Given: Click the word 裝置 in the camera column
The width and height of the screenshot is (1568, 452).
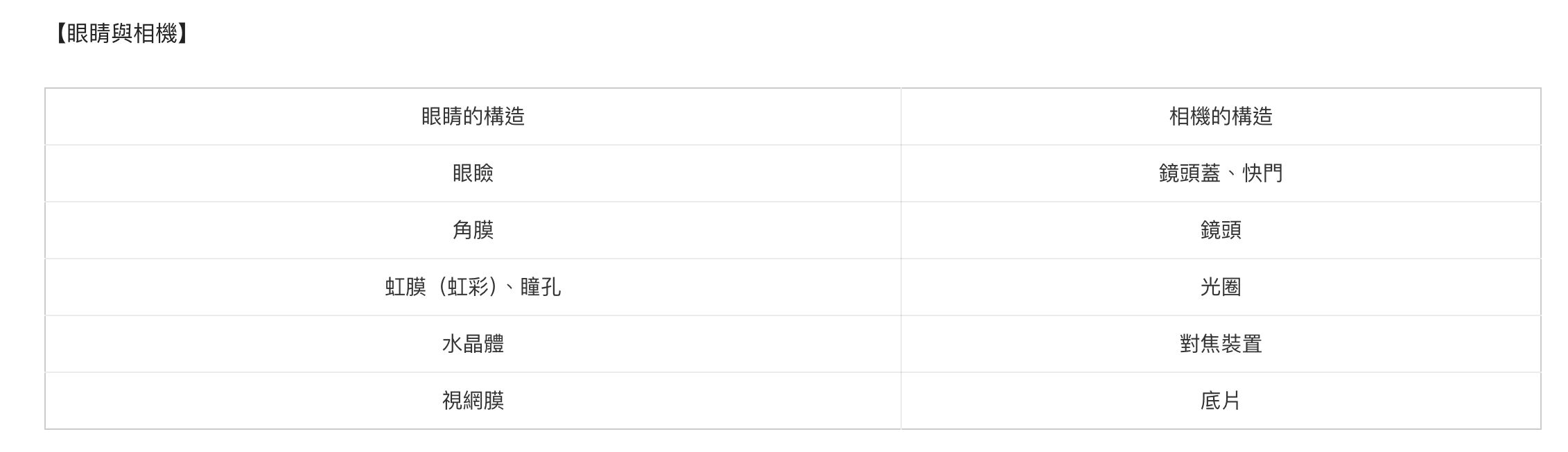Looking at the screenshot, I should 1242,344.
